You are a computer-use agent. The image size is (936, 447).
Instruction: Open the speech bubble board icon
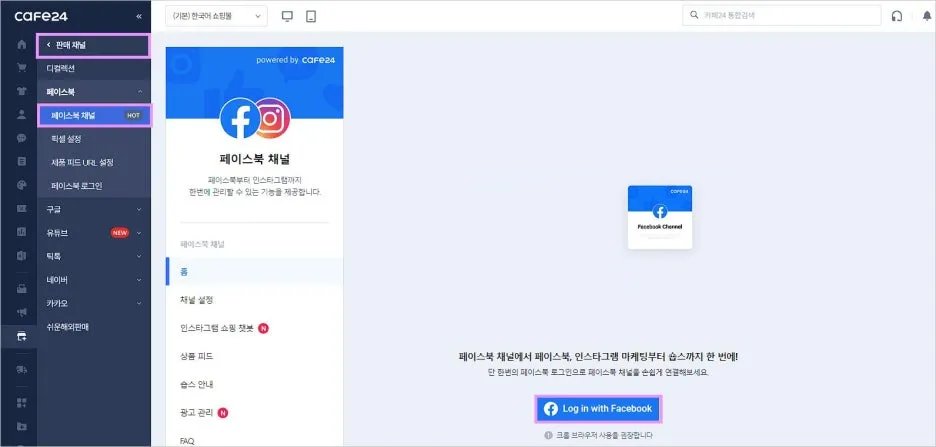21,138
